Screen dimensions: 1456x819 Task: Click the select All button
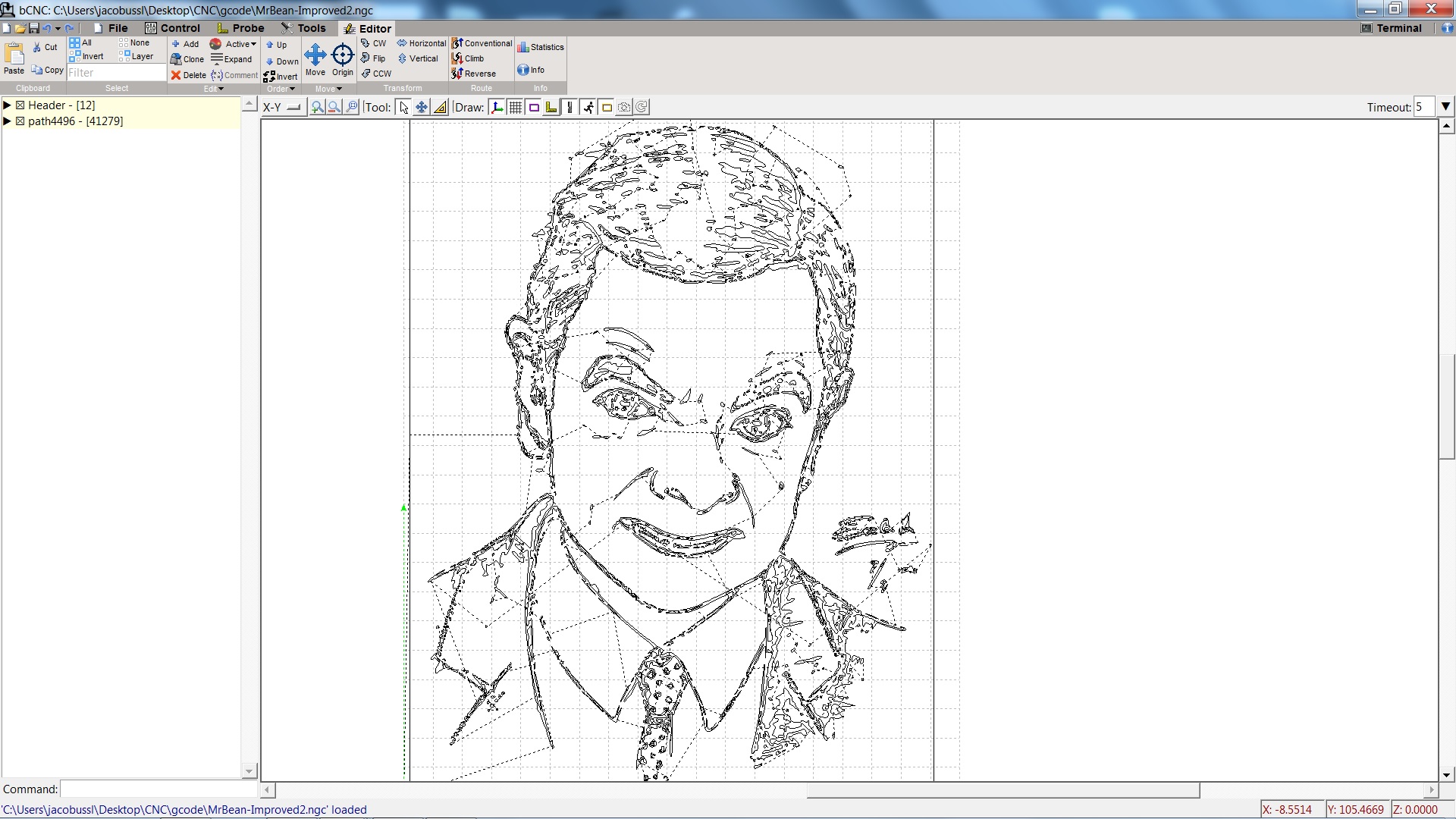click(x=80, y=42)
